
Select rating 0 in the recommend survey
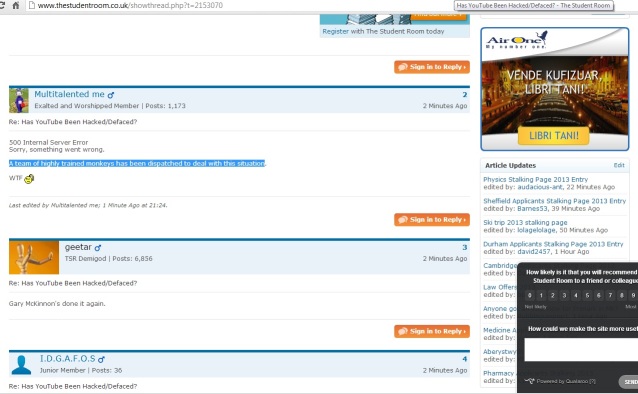point(529,295)
